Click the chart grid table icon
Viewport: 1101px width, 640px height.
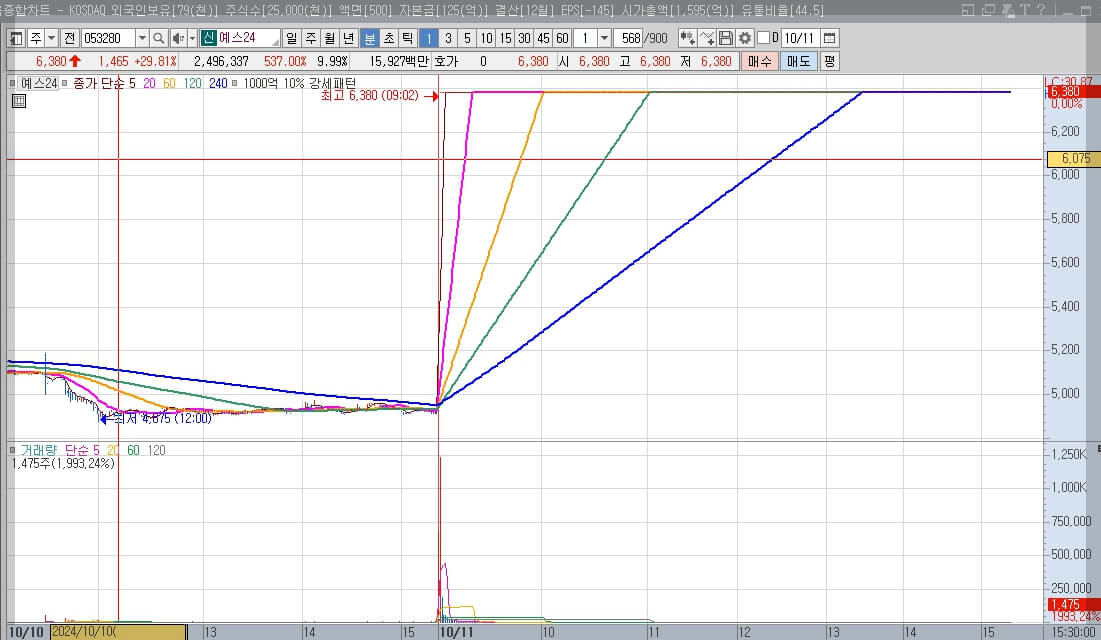tap(19, 101)
